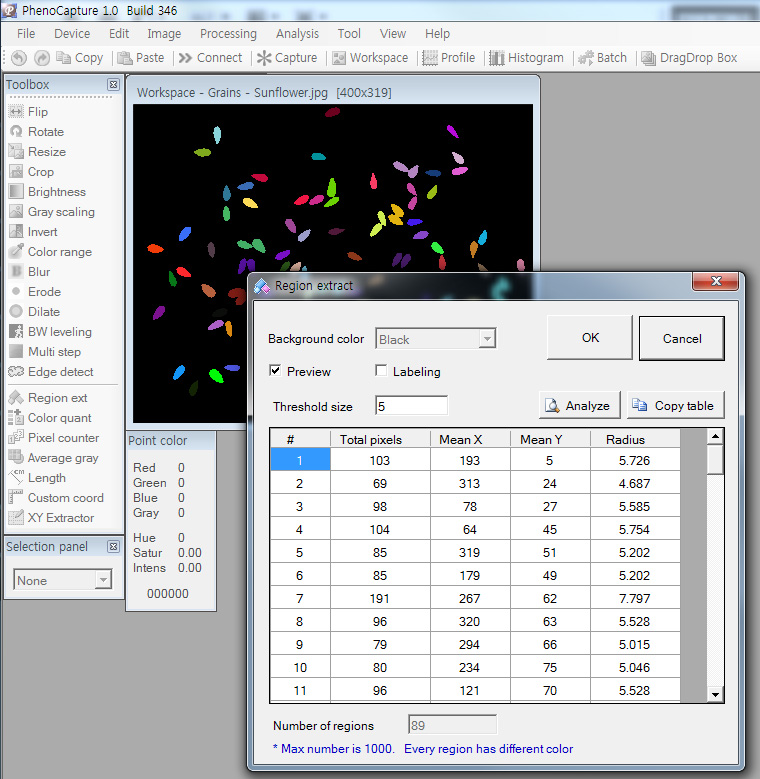
Task: Open the Analysis menu
Action: tap(297, 33)
